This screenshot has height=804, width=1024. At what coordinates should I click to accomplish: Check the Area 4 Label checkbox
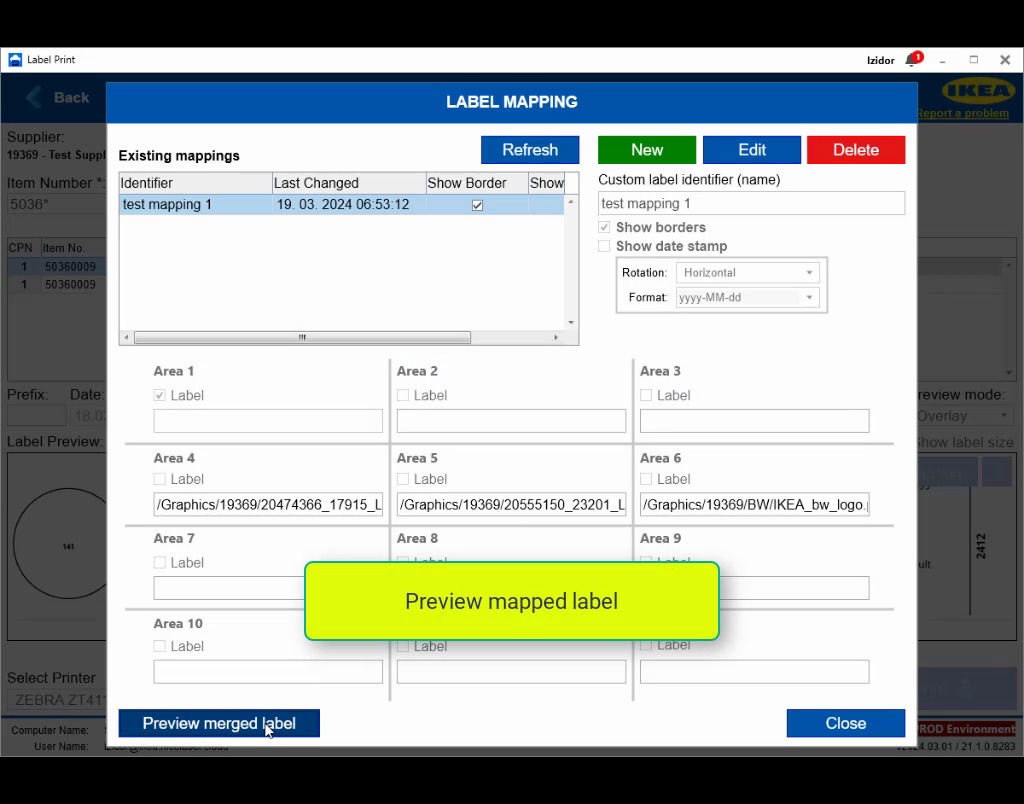[x=159, y=479]
